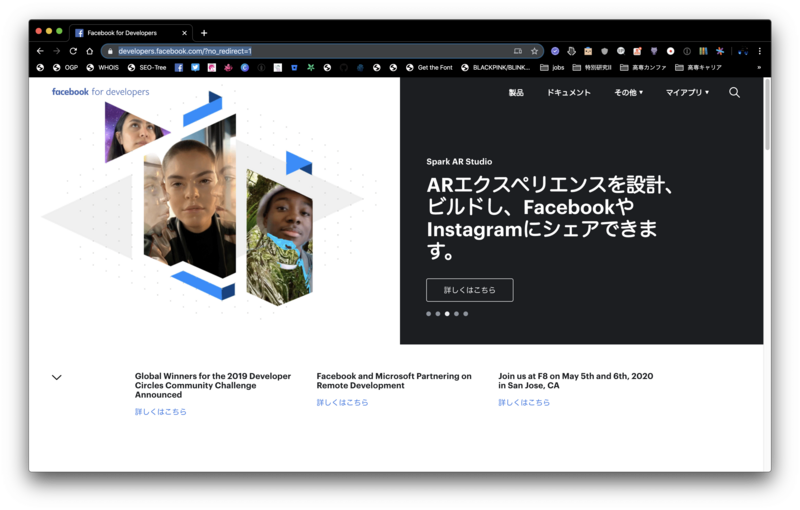Select the fifth carousel dot
Image resolution: width=800 pixels, height=510 pixels.
[x=465, y=314]
